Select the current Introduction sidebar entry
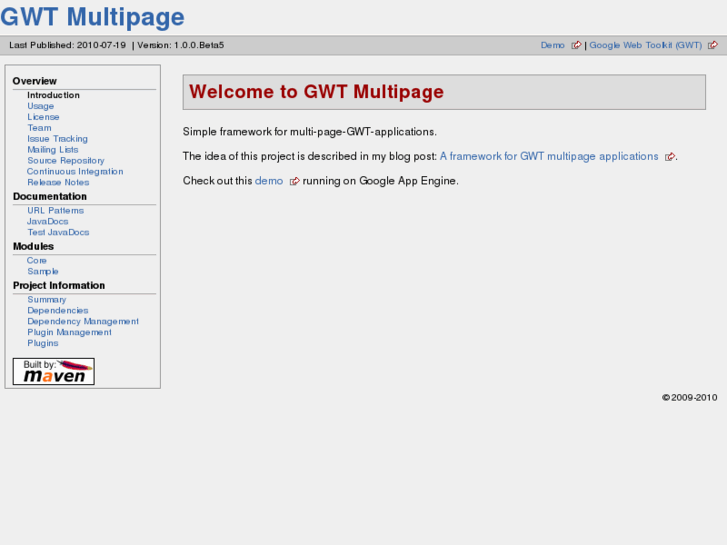Screen dimensions: 727x545 53,95
